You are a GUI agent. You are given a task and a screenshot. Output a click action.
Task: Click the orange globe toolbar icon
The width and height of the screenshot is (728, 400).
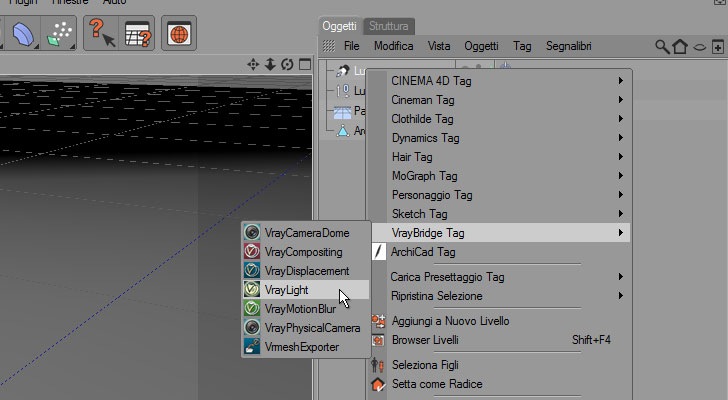pyautogui.click(x=179, y=34)
